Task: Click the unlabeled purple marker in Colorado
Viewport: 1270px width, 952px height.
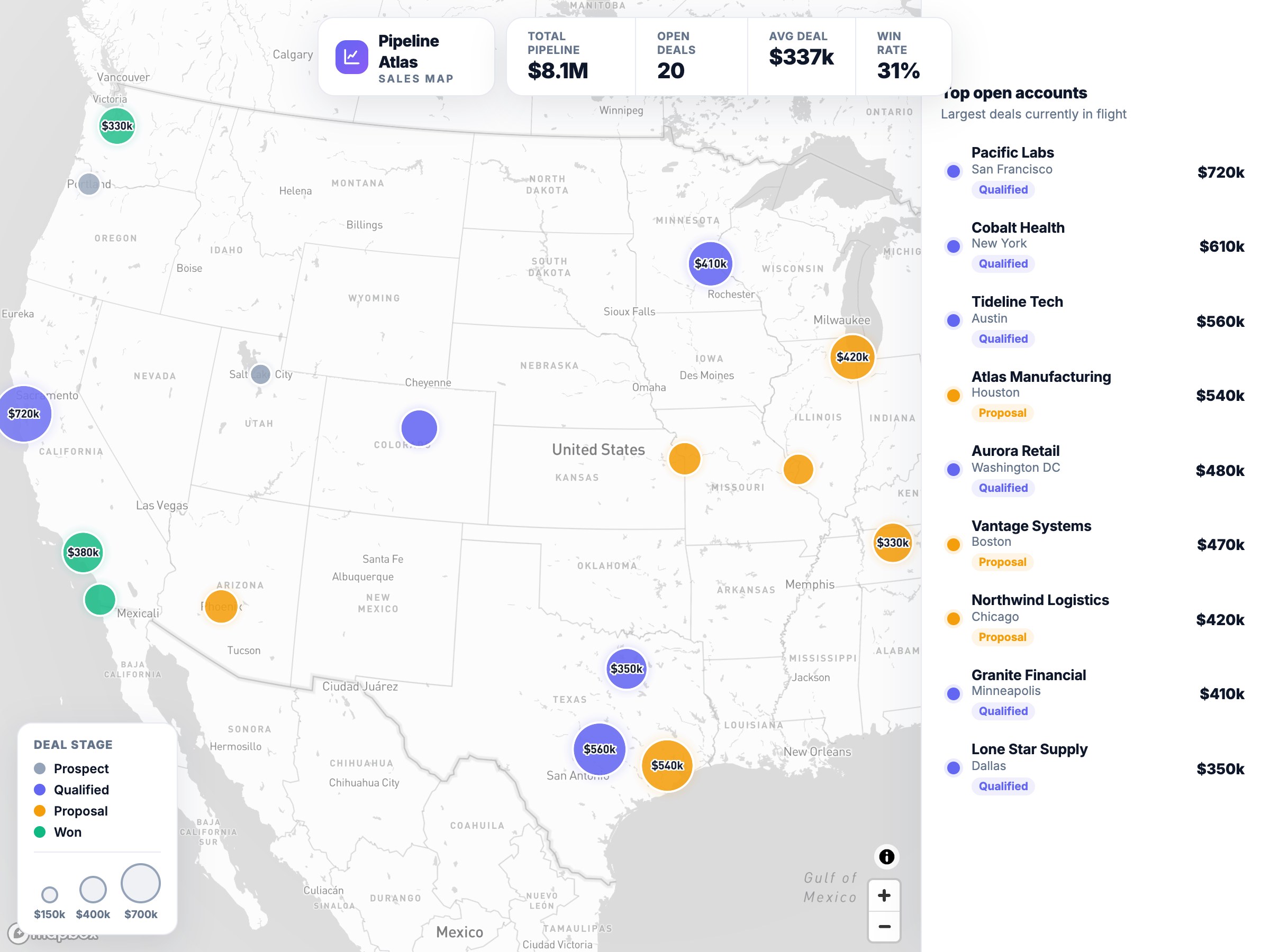Action: tap(419, 428)
